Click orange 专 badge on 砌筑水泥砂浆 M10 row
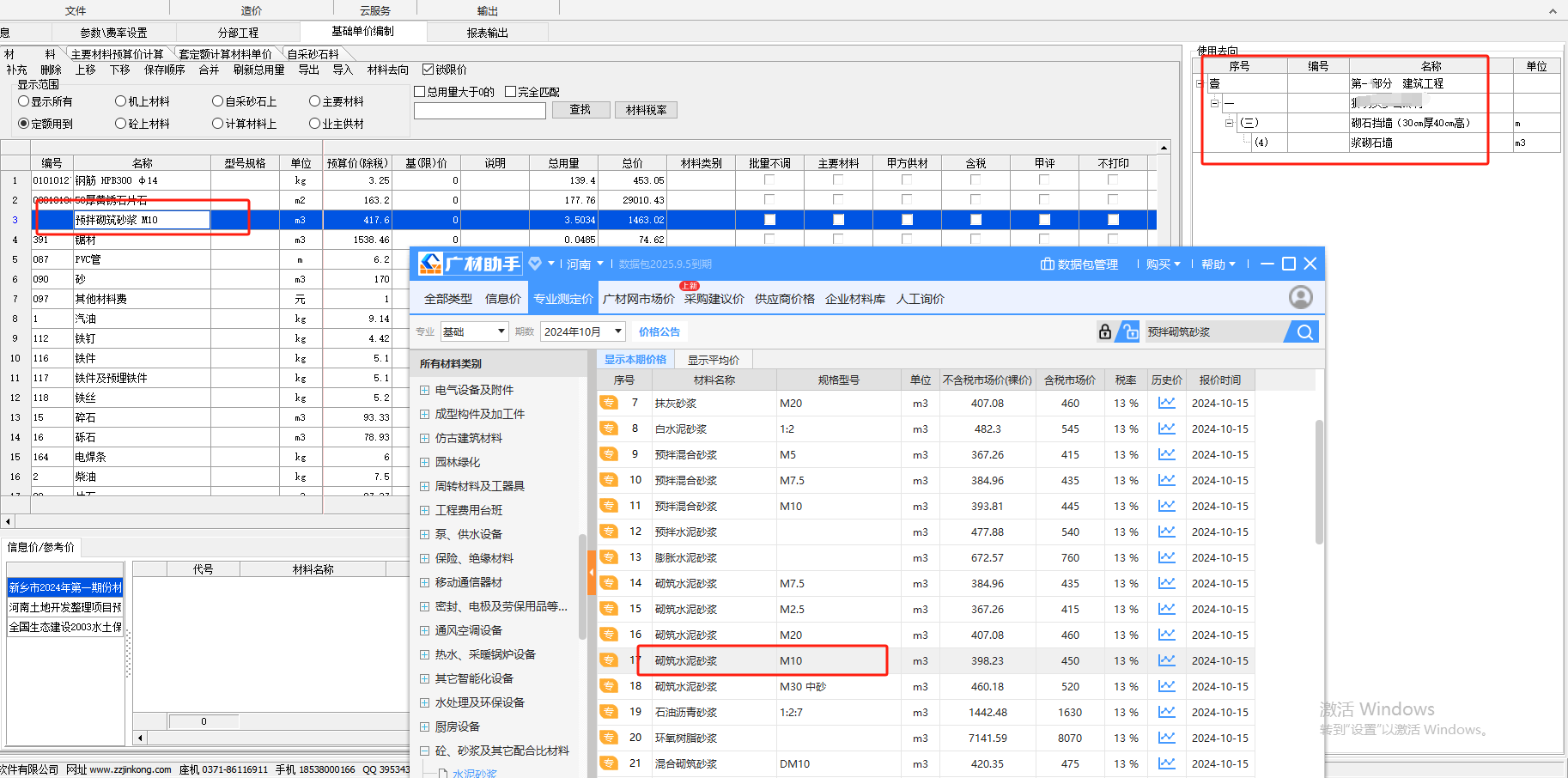 pyautogui.click(x=609, y=660)
